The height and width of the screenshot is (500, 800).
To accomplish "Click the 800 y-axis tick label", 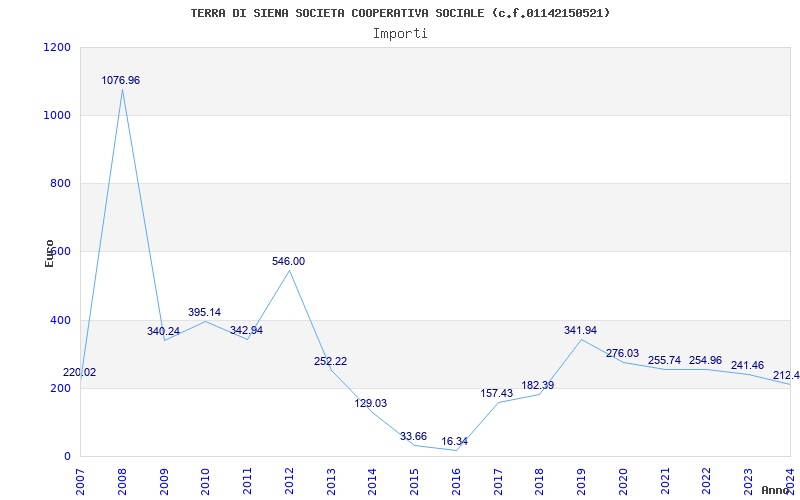I will (x=60, y=183).
